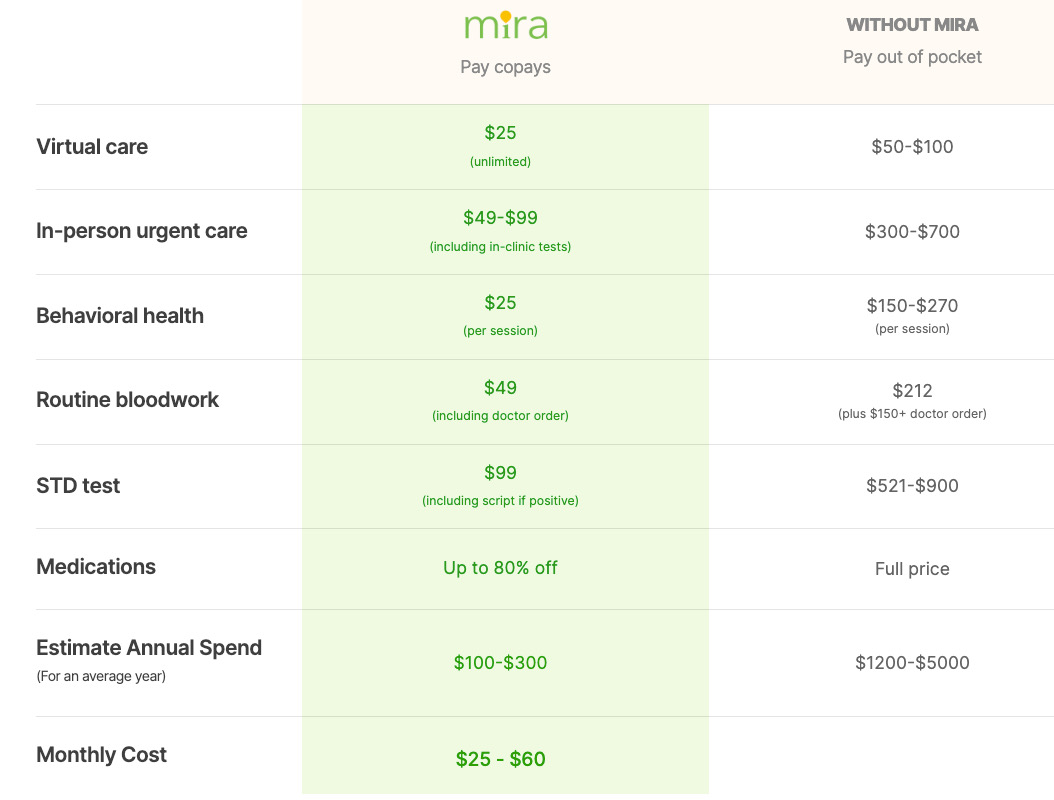Screen dimensions: 1054x800
Task: Select the 'Routine bloodwork' row label
Action: click(128, 400)
